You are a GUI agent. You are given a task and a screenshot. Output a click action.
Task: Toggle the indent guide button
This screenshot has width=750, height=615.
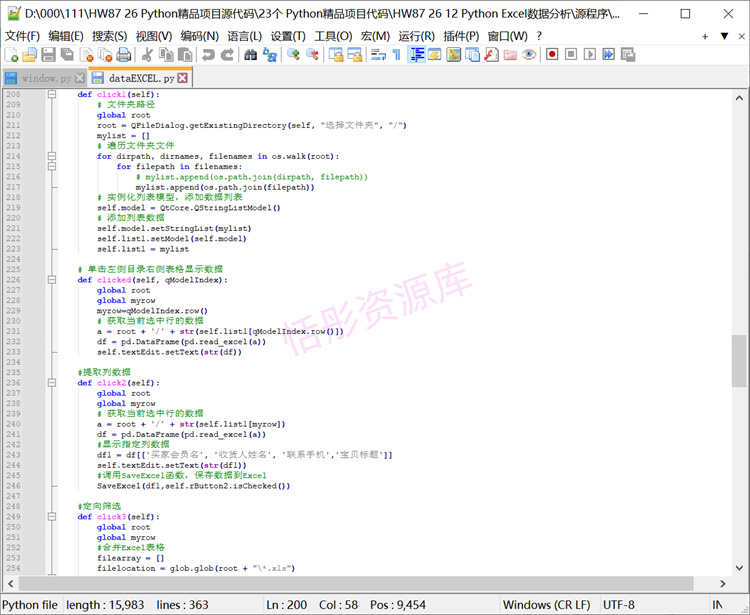point(416,55)
